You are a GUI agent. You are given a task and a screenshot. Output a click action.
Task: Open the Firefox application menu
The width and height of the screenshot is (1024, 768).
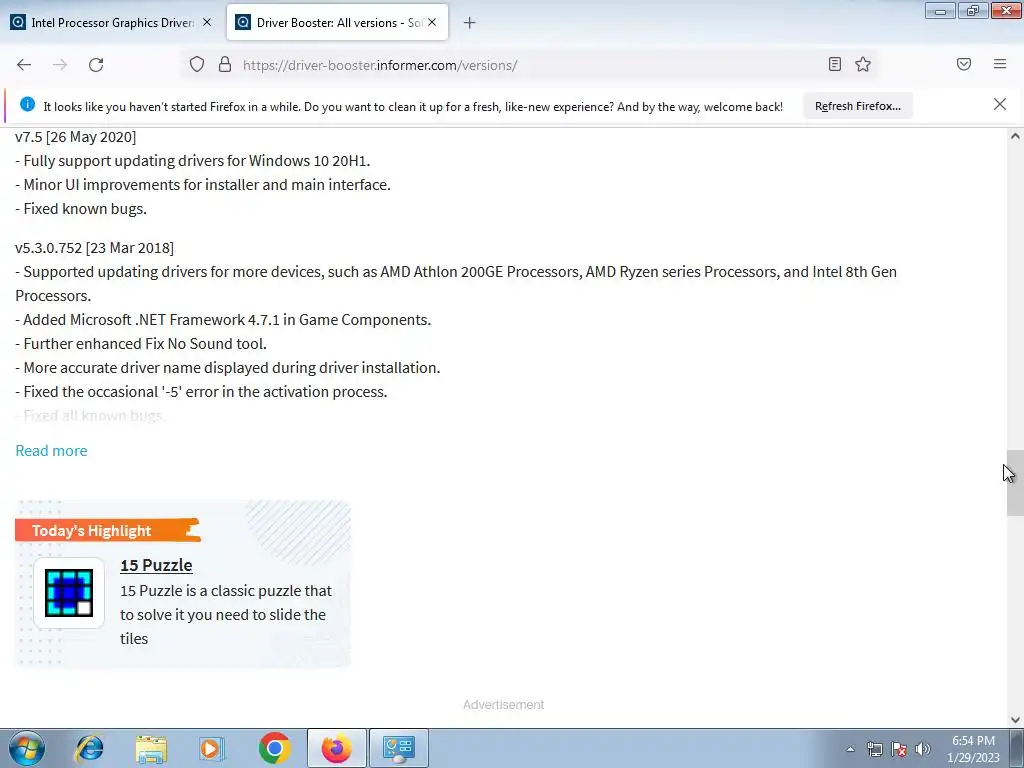[1000, 64]
